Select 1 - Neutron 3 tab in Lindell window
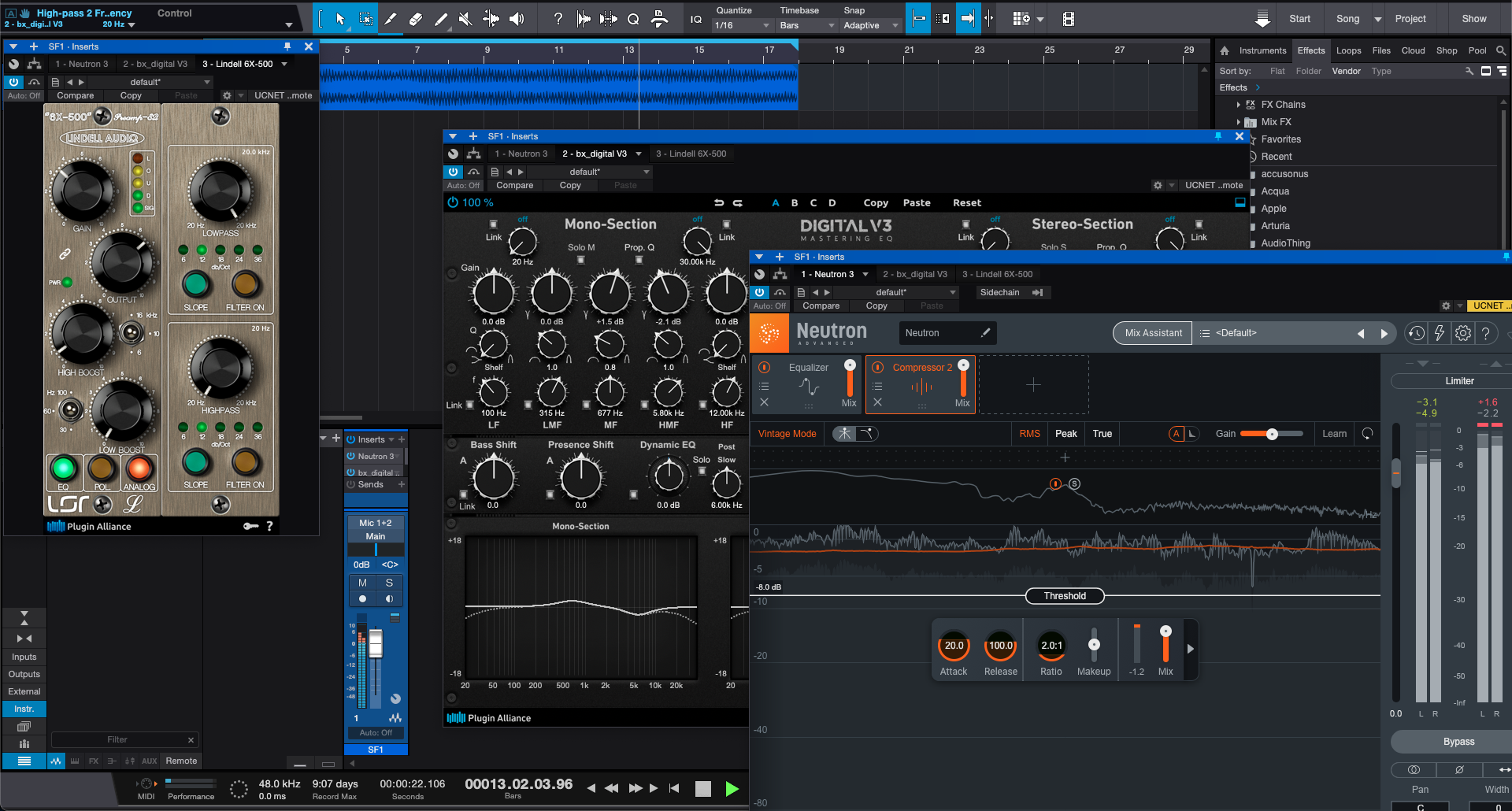 coord(82,65)
